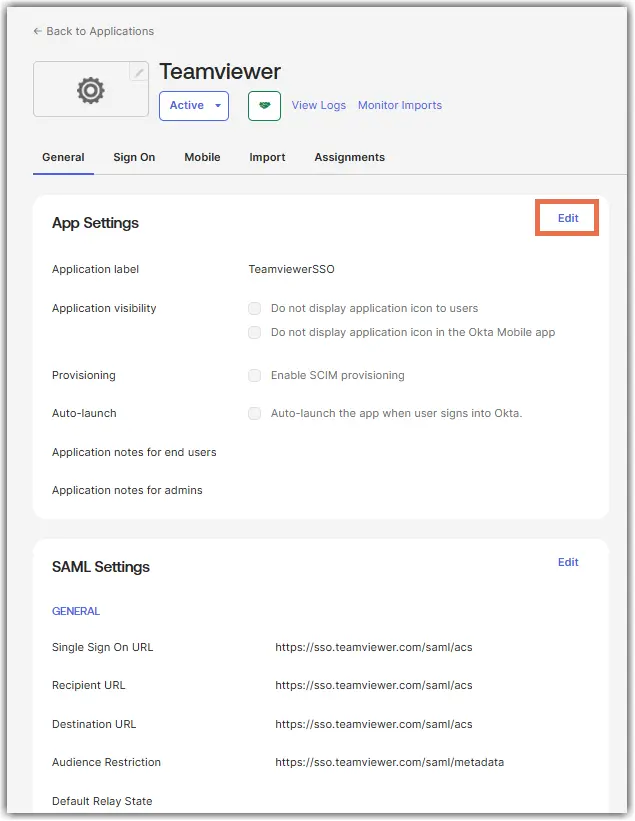Click the Recipient URL value
Viewport: 635px width, 821px height.
[374, 685]
